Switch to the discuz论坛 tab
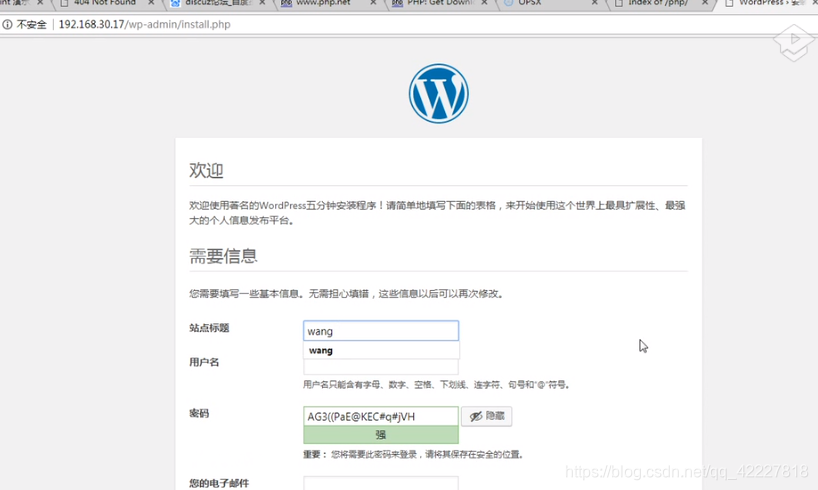 pyautogui.click(x=218, y=3)
